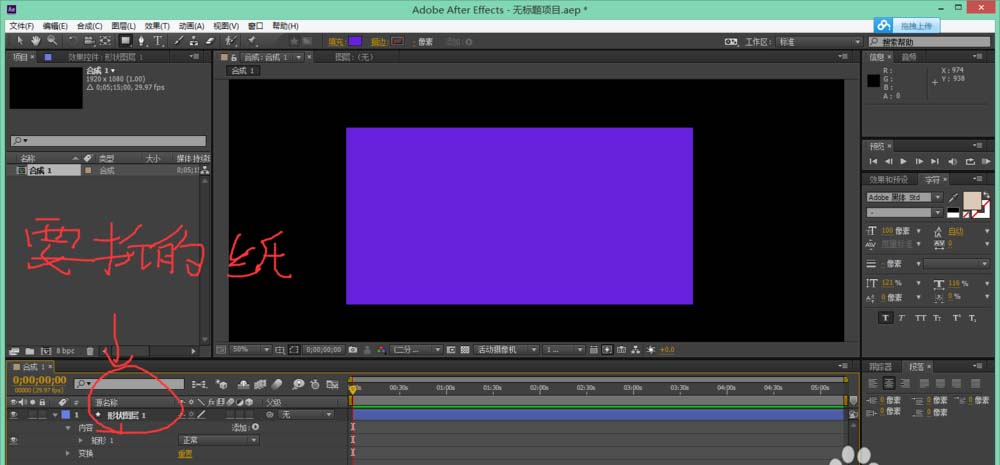Toggle visibility eye for 矩形 1
The width and height of the screenshot is (1000, 465).
pos(14,440)
